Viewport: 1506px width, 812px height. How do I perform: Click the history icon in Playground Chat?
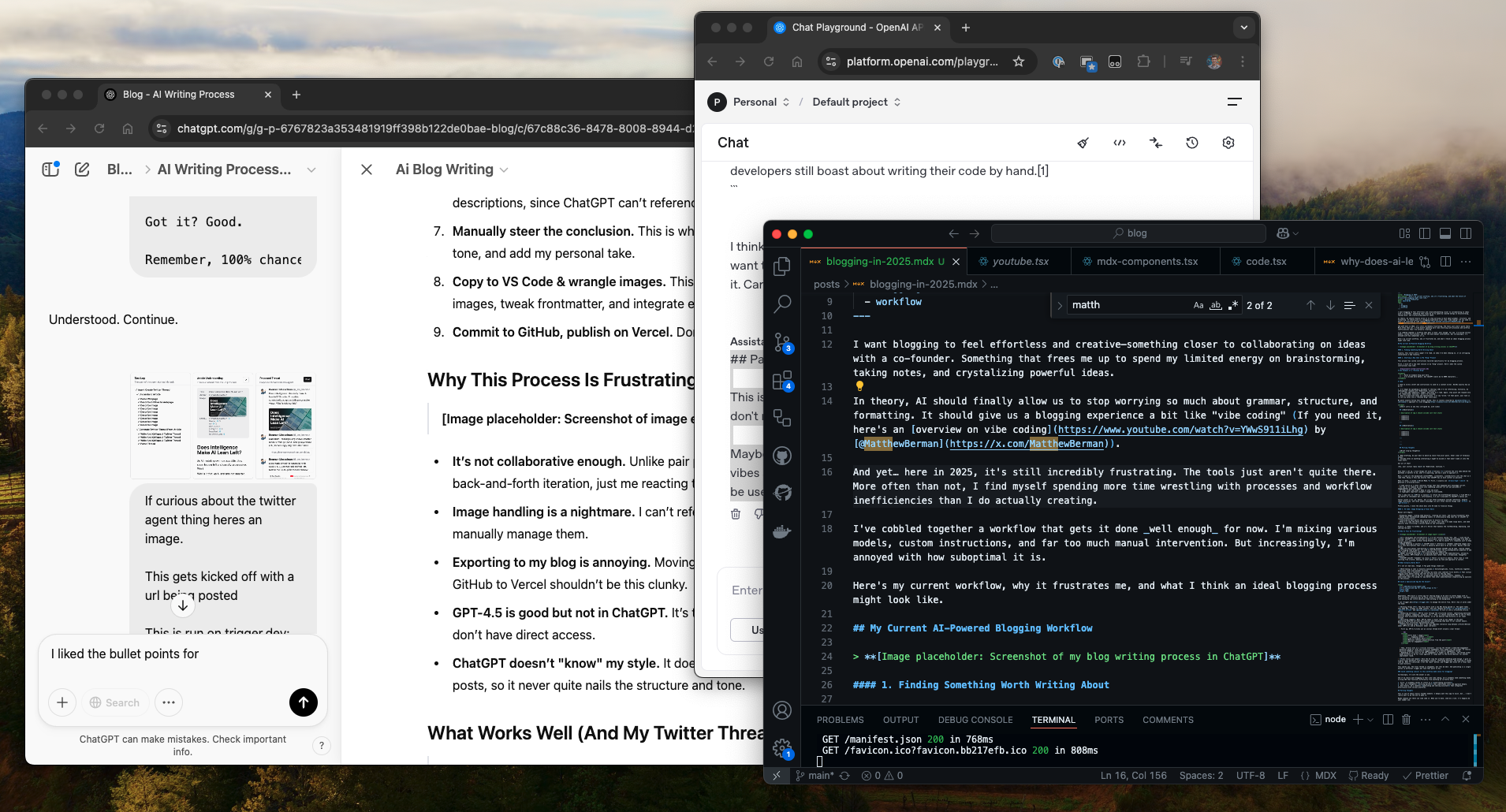pyautogui.click(x=1191, y=143)
